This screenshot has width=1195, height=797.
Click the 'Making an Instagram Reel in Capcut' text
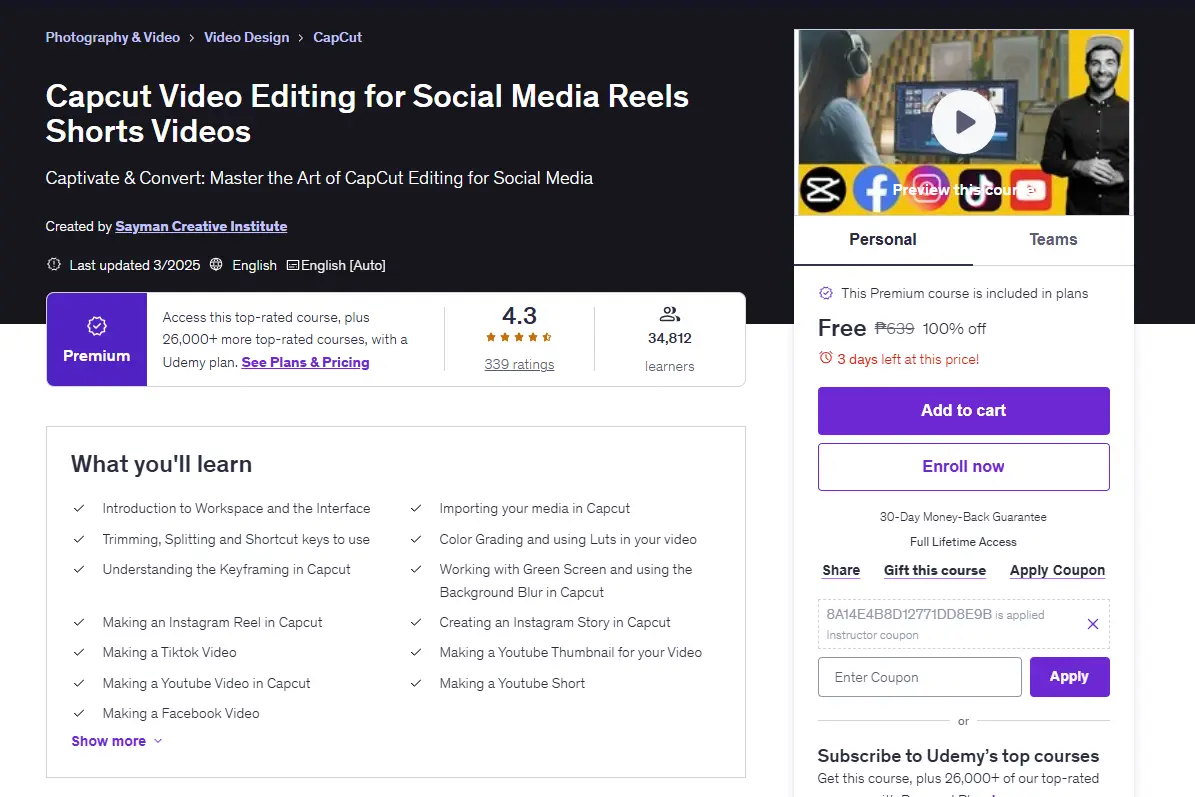click(x=213, y=623)
